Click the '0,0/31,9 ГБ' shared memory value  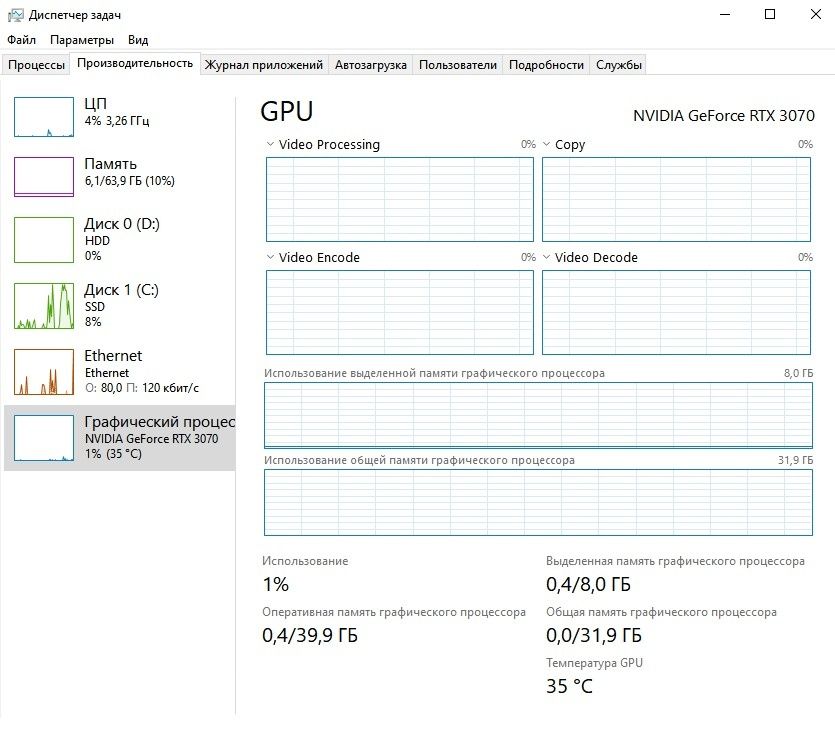[593, 635]
